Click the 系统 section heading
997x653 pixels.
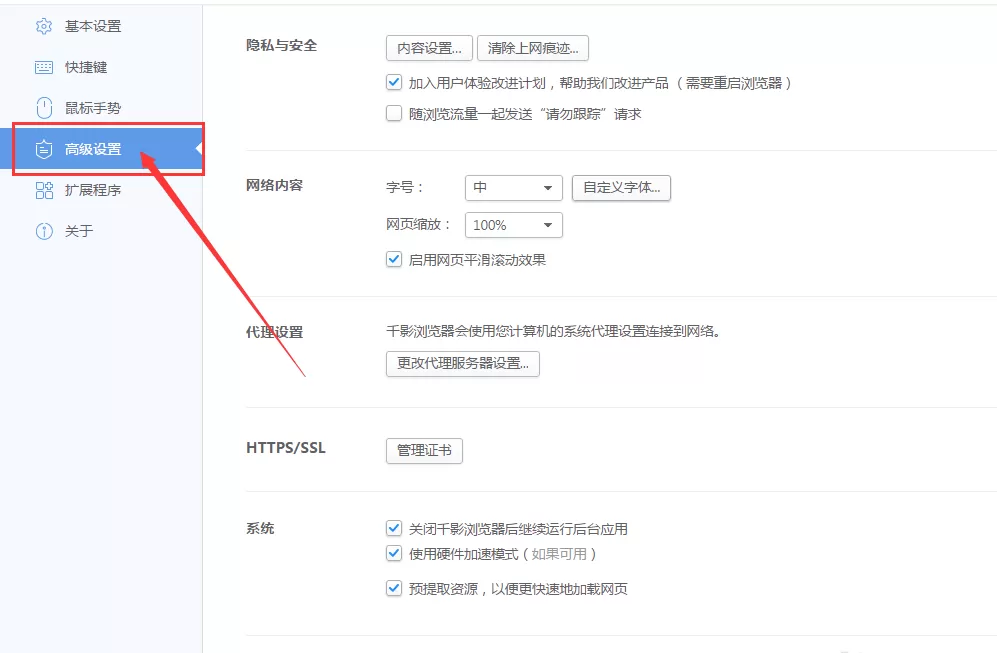click(260, 528)
